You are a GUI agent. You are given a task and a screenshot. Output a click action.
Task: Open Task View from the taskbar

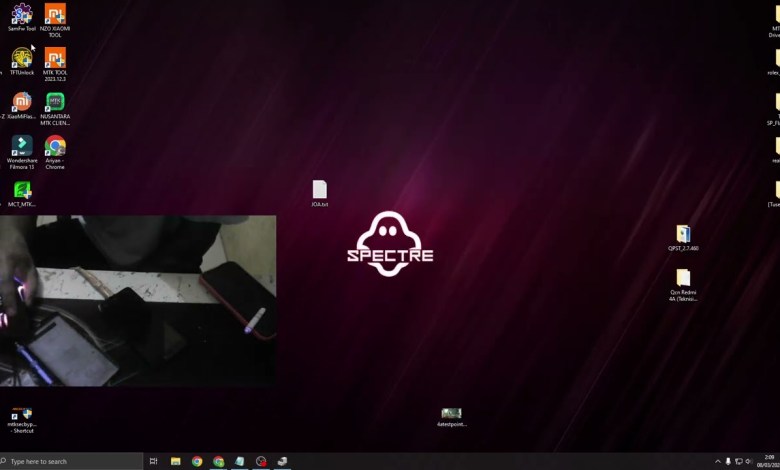[153, 461]
